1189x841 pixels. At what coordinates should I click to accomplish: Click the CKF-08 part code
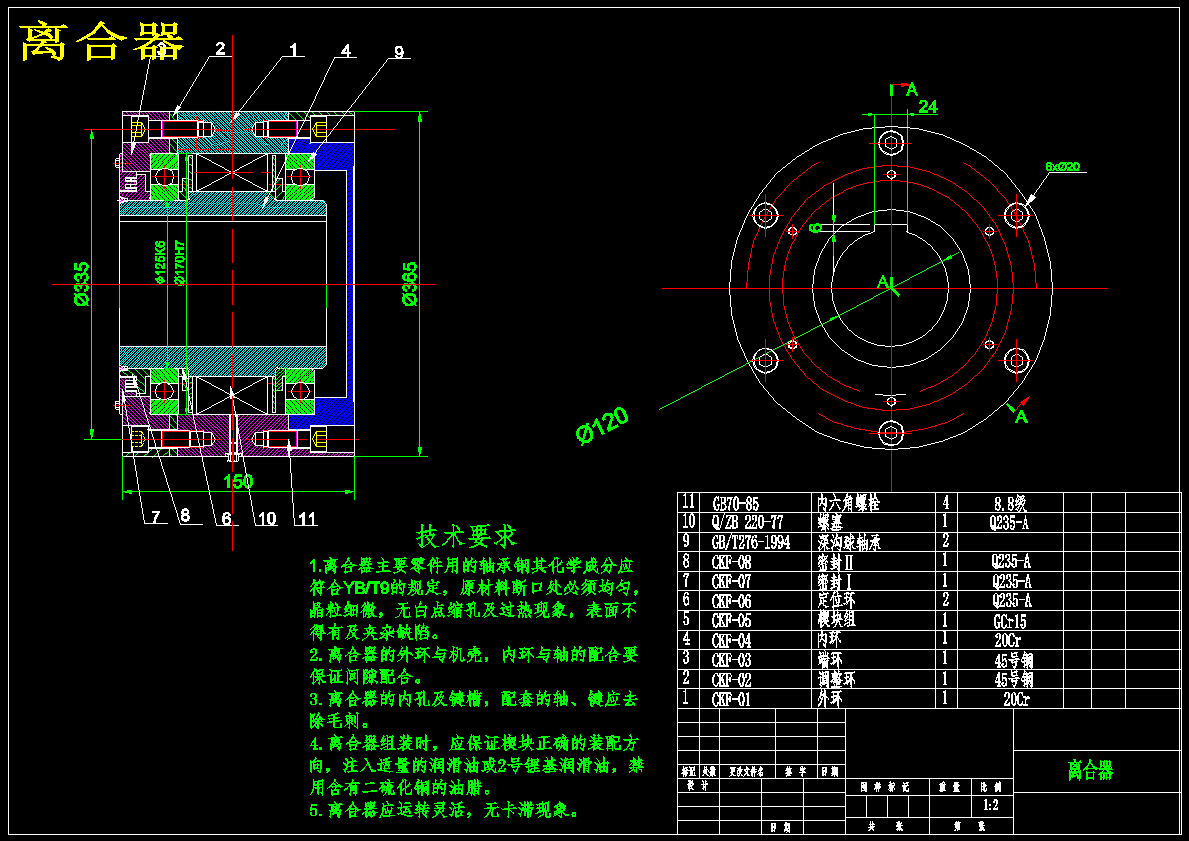732,562
